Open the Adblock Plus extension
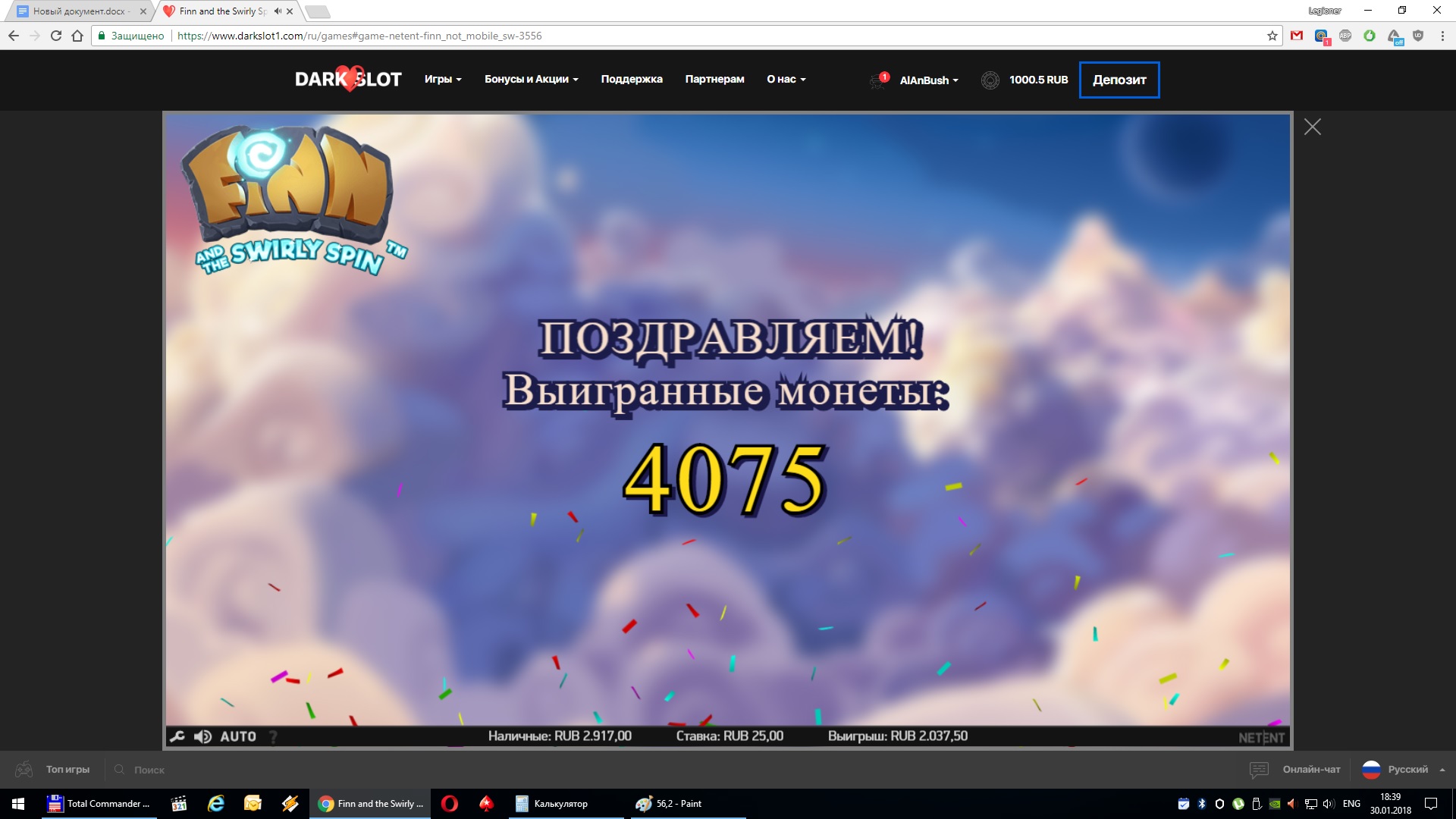Image resolution: width=1456 pixels, height=819 pixels. pos(1345,36)
